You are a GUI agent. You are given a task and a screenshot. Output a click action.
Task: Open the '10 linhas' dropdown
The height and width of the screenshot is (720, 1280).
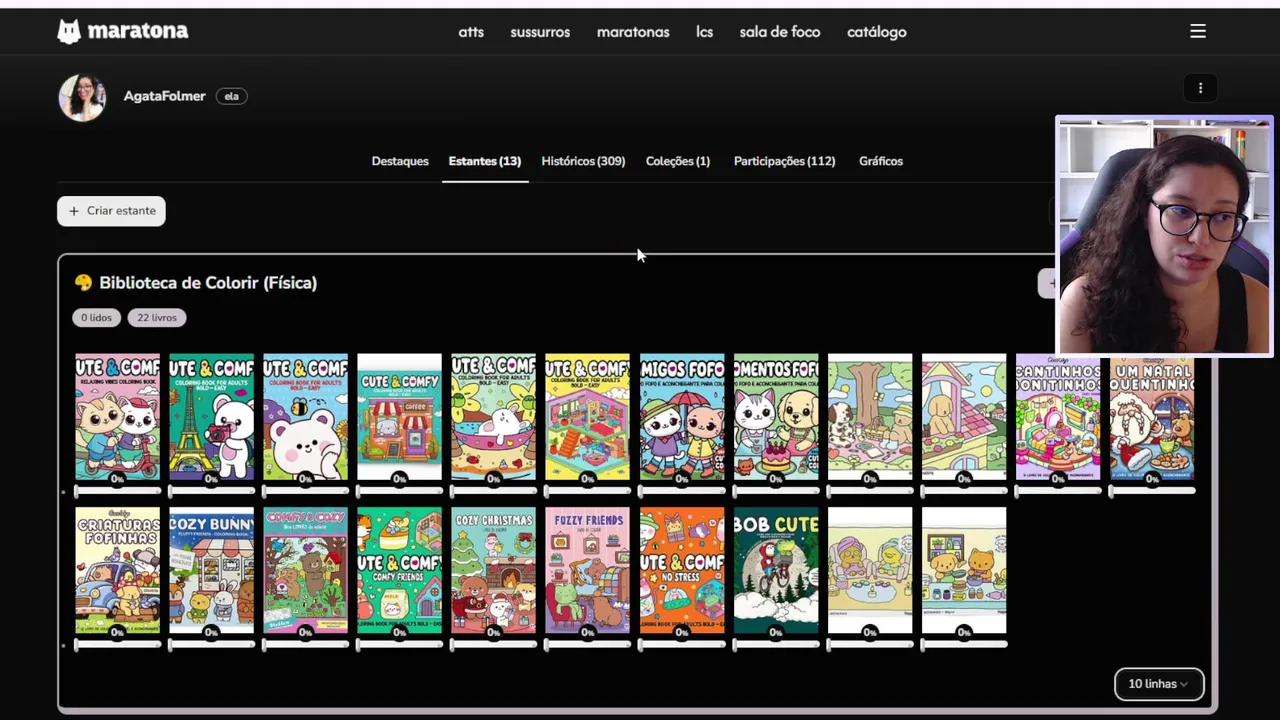[1159, 684]
